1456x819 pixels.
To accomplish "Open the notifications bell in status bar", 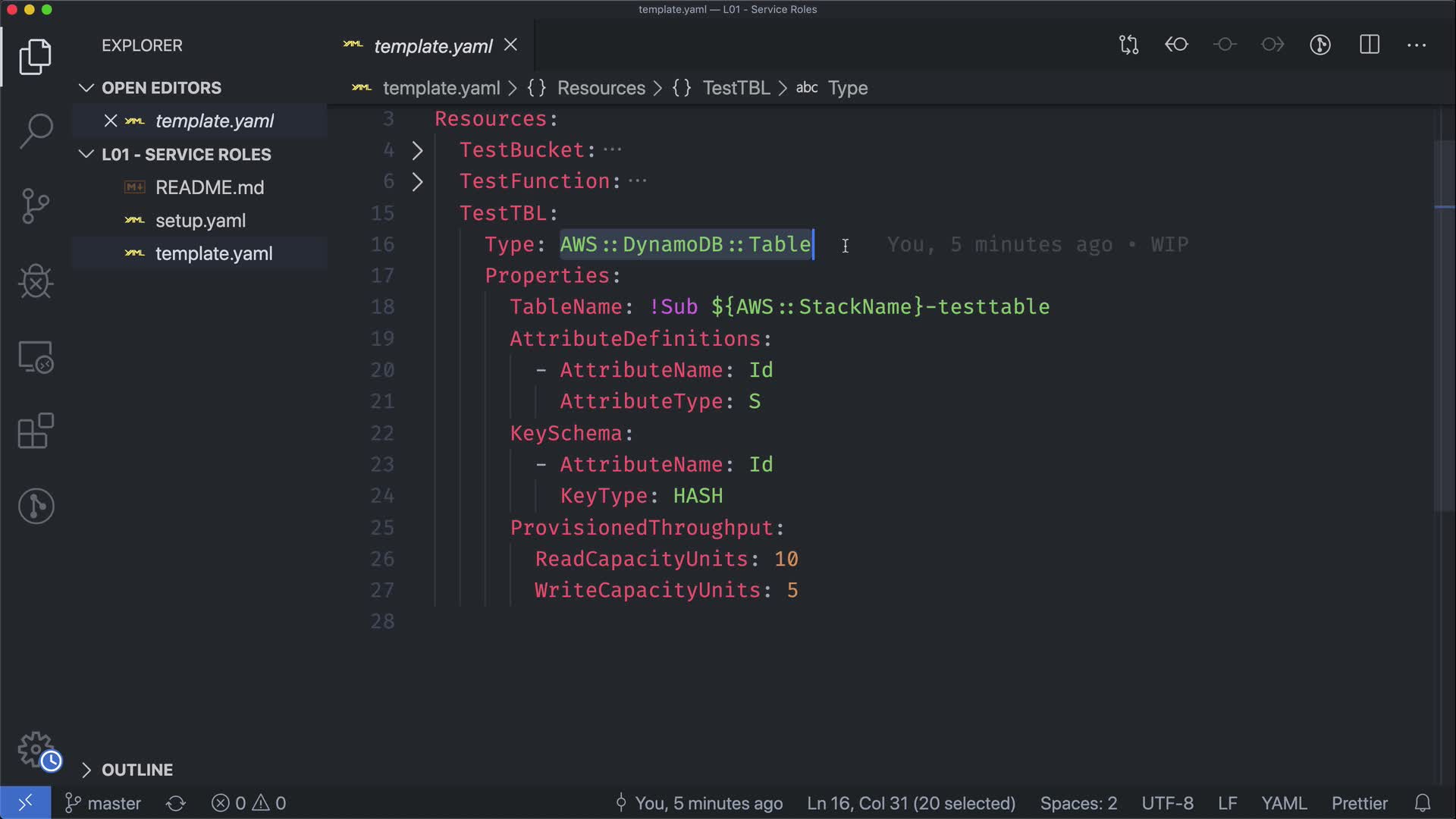I will pyautogui.click(x=1423, y=803).
